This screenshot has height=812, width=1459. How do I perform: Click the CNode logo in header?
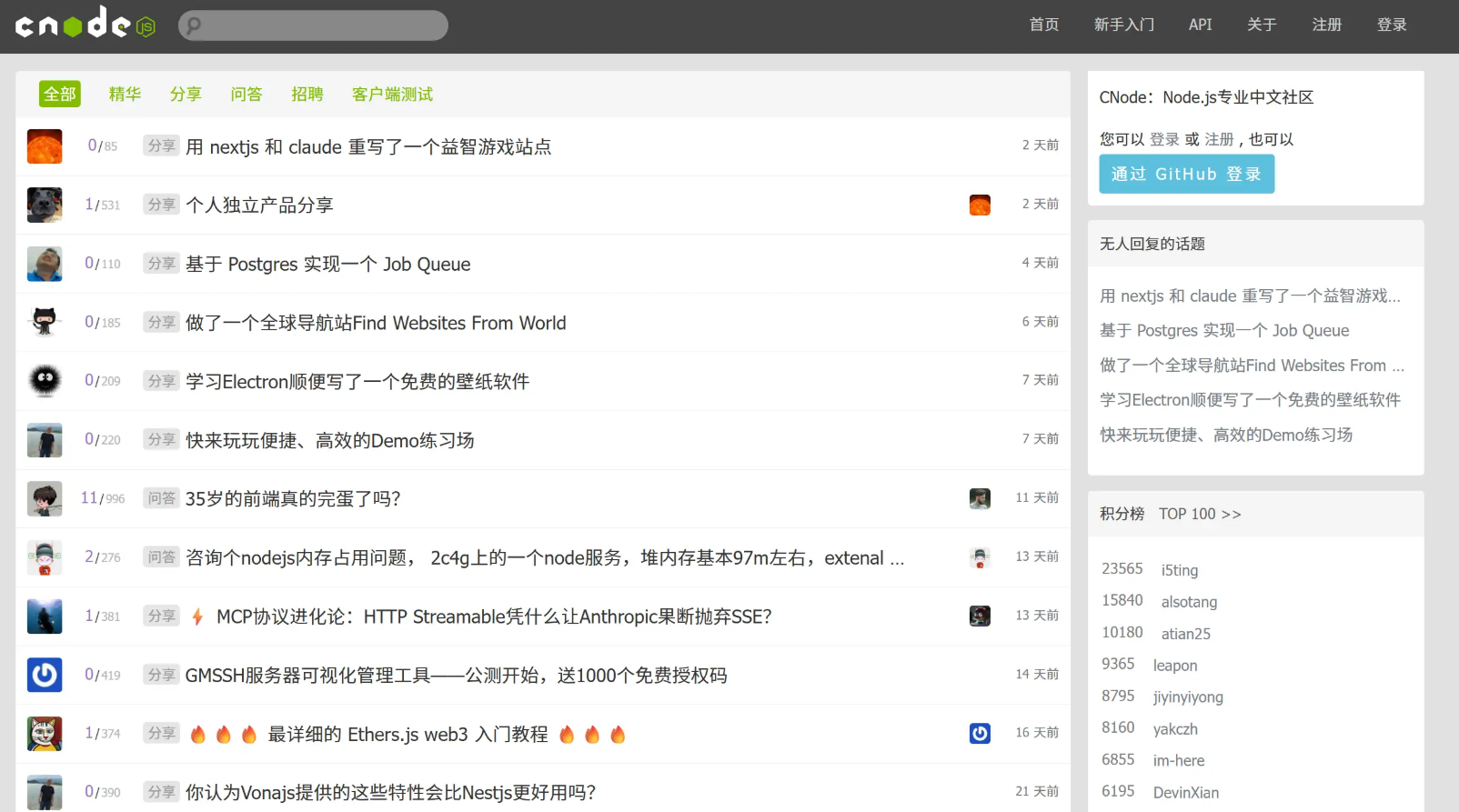[x=85, y=25]
